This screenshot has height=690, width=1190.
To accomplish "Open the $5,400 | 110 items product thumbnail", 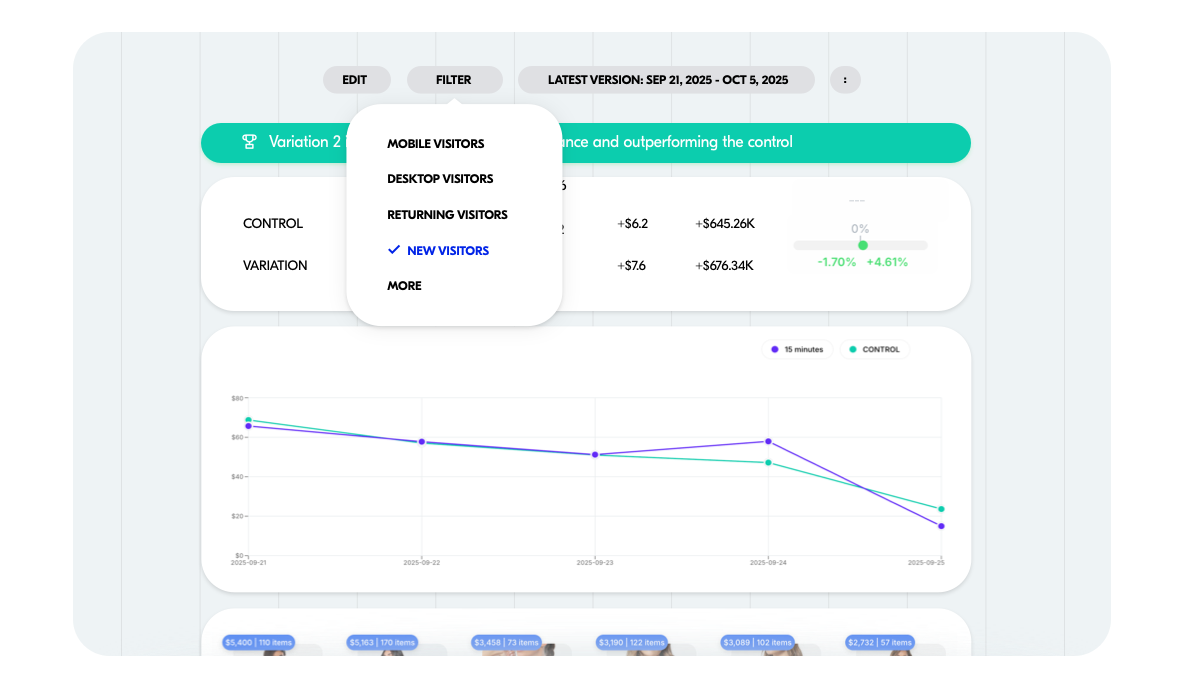I will [x=258, y=643].
